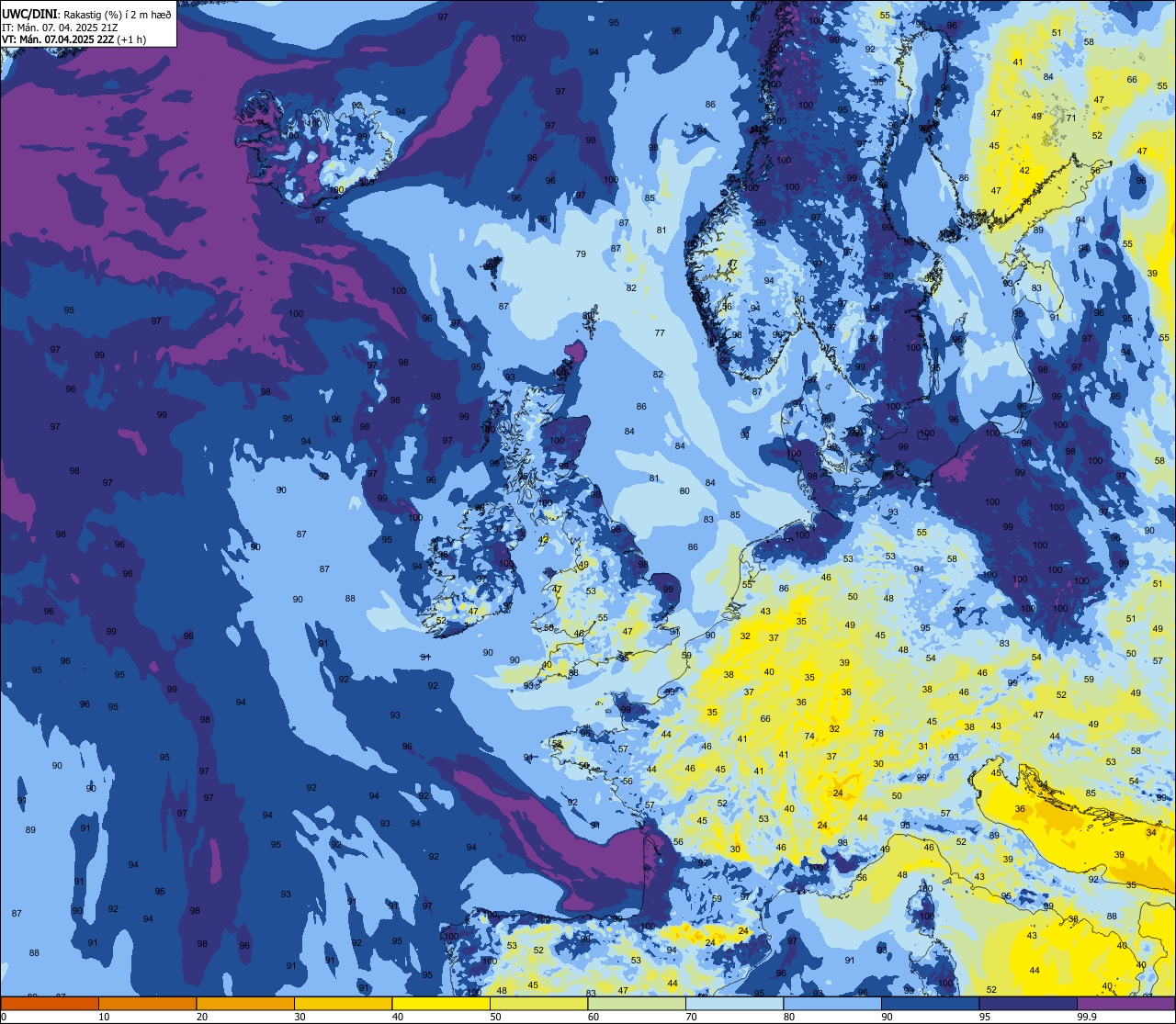Click the '70' legend scale label
The height and width of the screenshot is (1024, 1176).
tap(691, 1017)
